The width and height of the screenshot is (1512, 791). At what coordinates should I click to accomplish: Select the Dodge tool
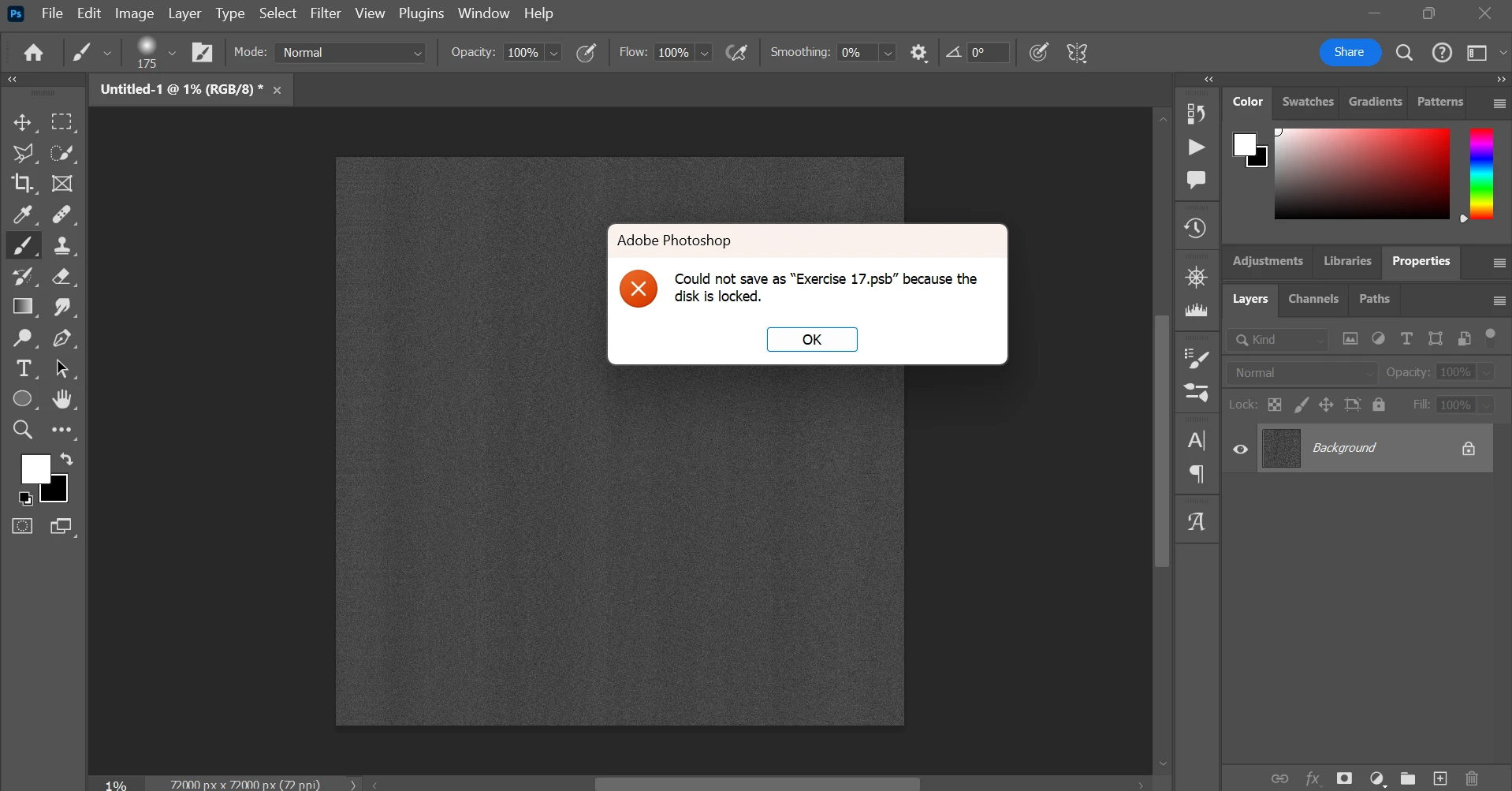click(x=23, y=338)
